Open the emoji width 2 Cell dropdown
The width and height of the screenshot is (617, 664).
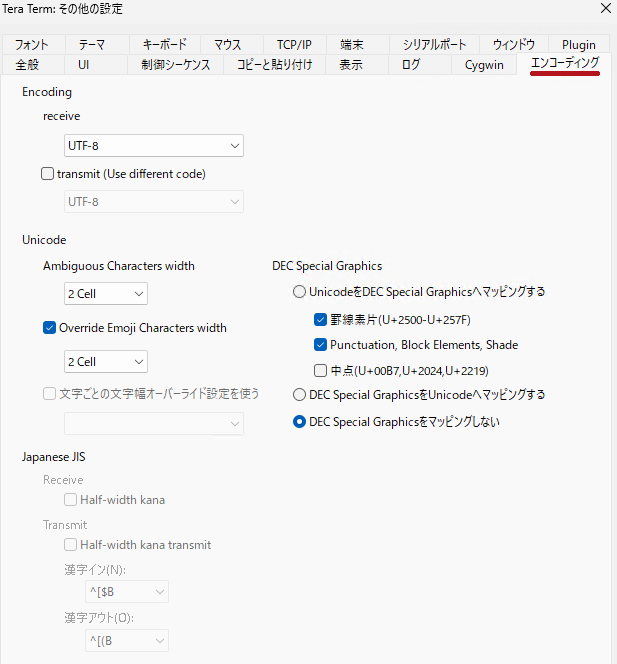(106, 362)
